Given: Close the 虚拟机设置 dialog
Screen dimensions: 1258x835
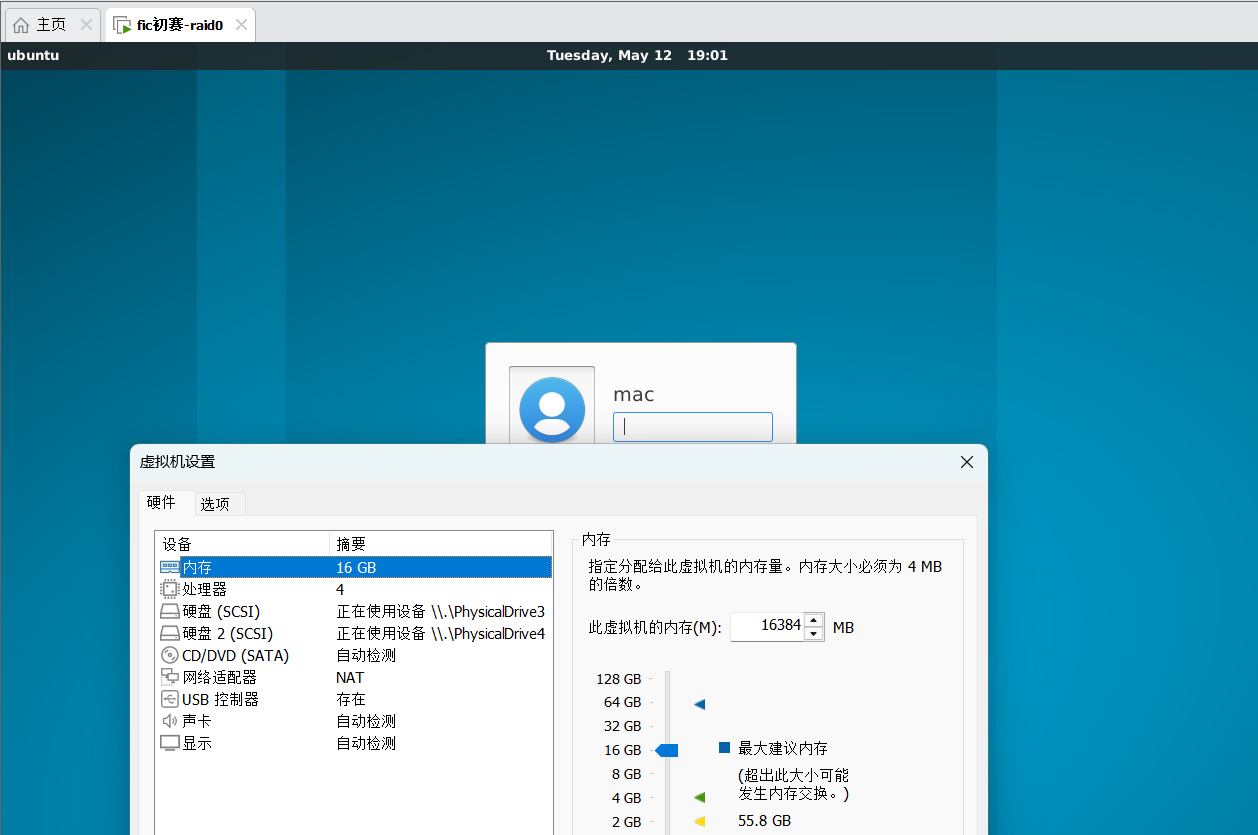Looking at the screenshot, I should coord(967,462).
